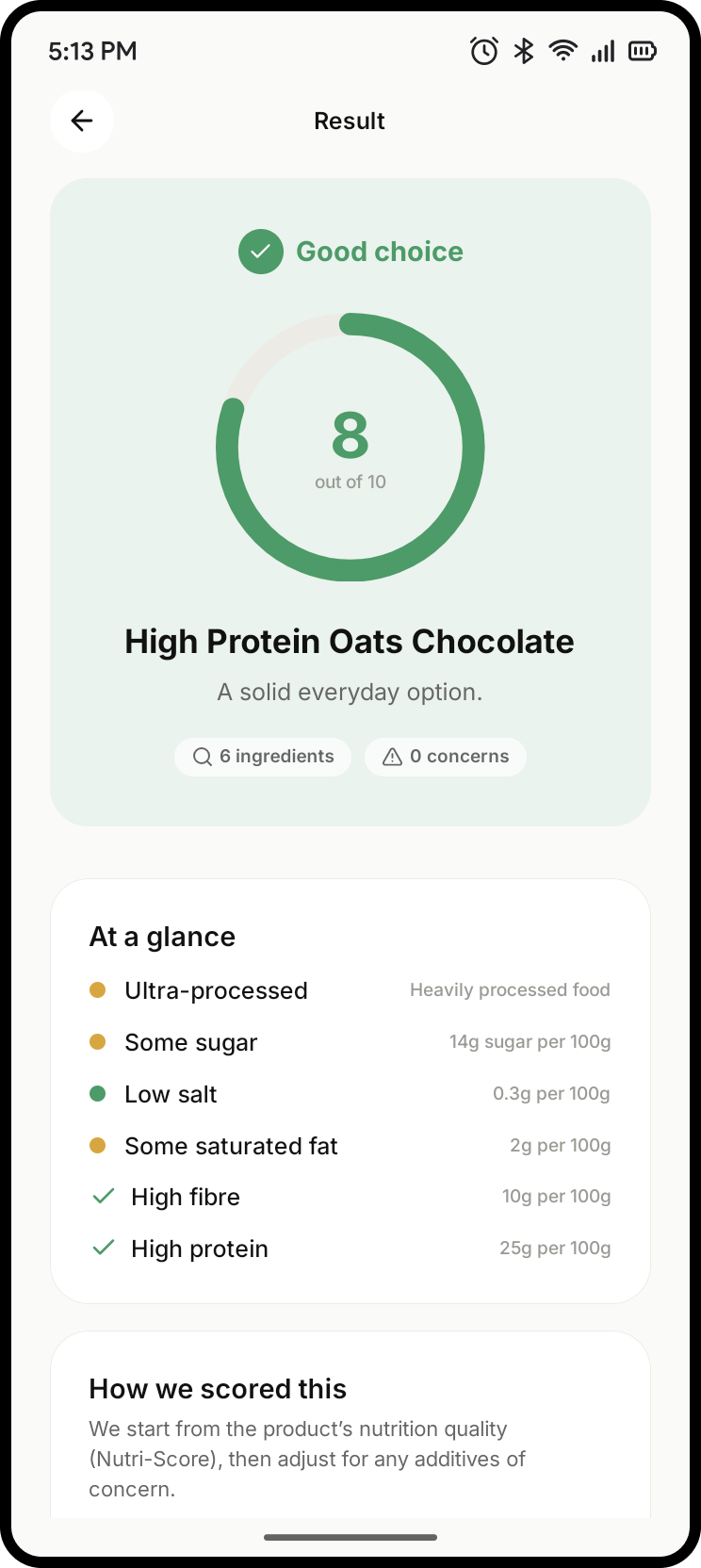701x1568 pixels.
Task: Tap the battery status icon
Action: coord(643,51)
